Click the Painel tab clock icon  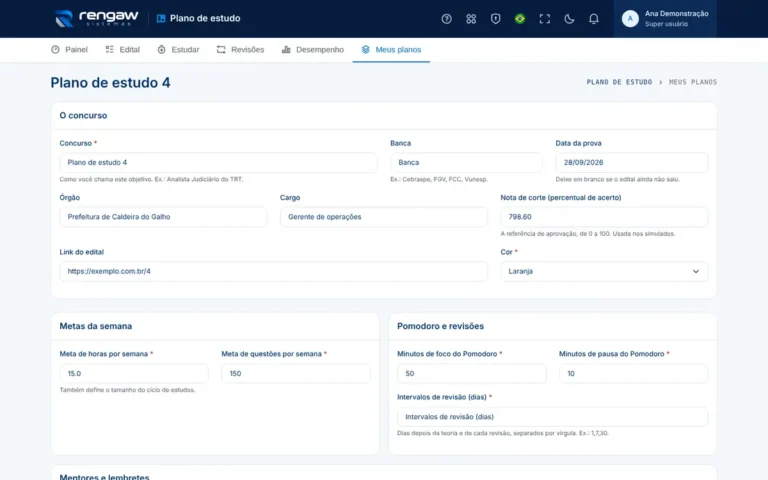[x=55, y=49]
